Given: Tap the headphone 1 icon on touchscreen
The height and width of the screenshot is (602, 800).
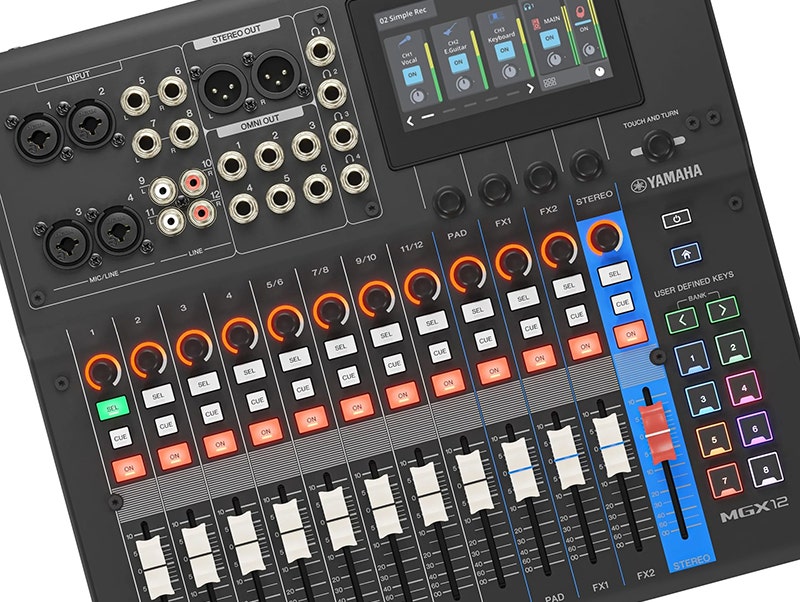Looking at the screenshot, I should pos(529,6).
